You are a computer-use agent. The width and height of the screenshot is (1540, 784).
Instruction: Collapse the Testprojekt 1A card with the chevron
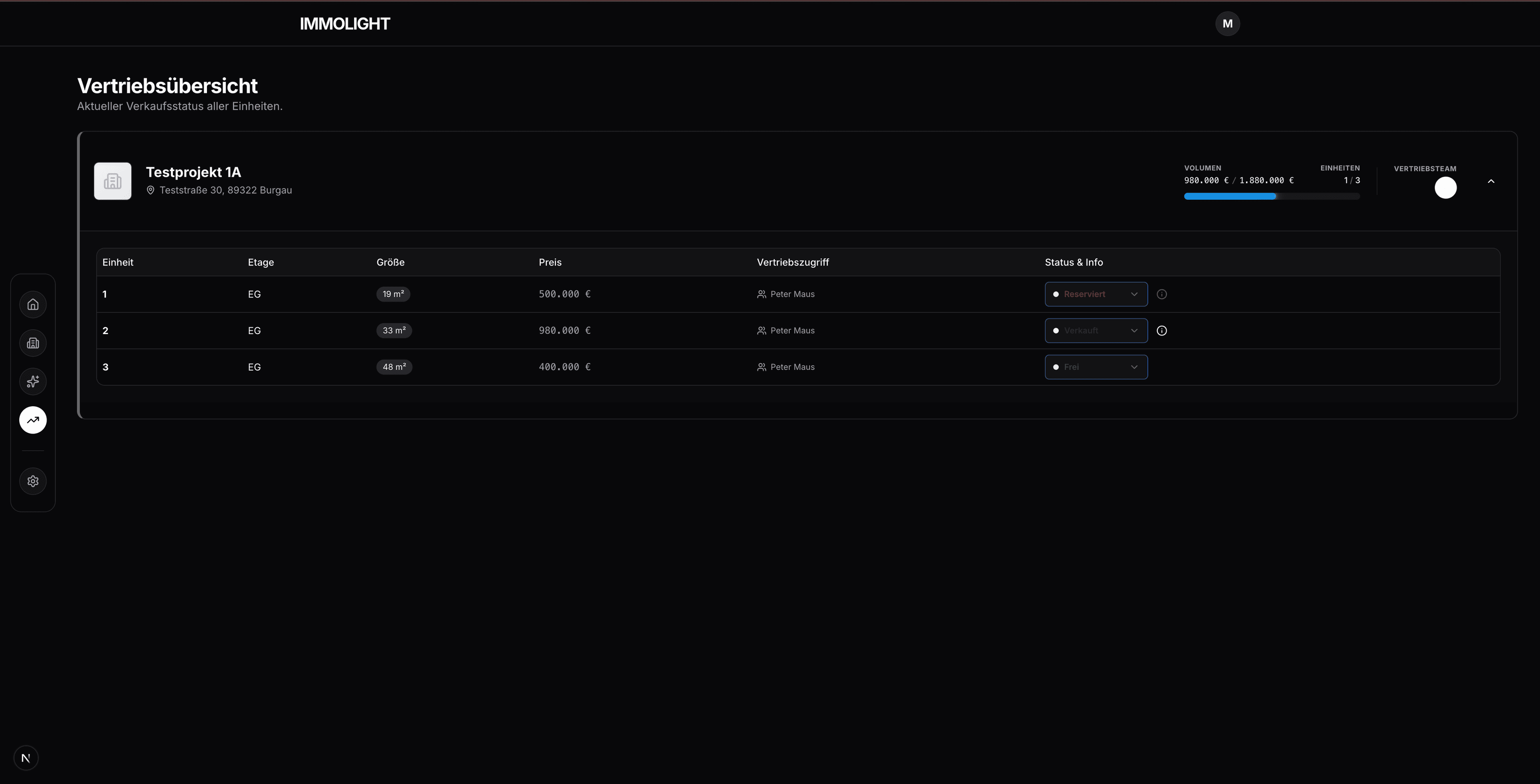(x=1491, y=181)
